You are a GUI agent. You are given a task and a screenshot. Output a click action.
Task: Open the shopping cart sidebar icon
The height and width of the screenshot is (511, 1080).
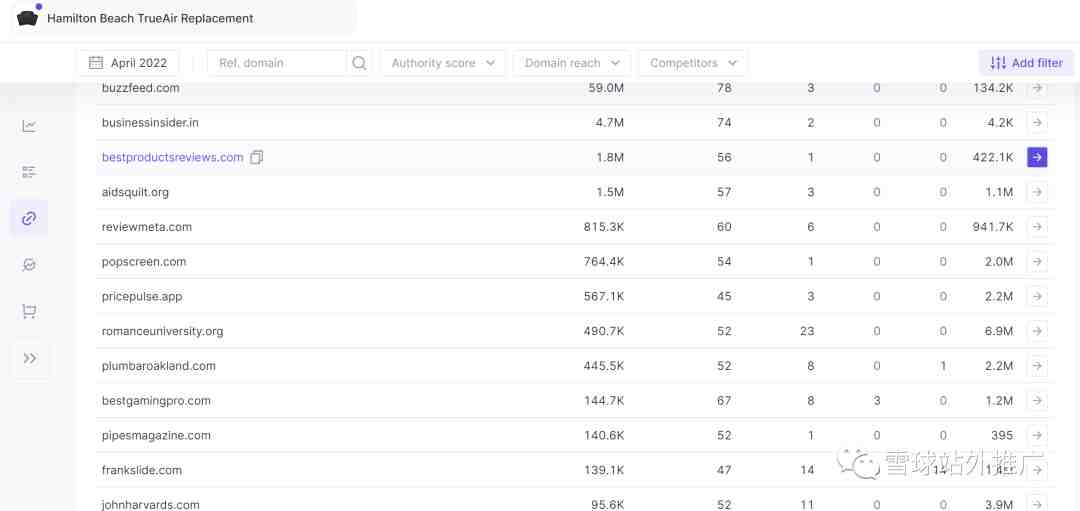(x=29, y=312)
